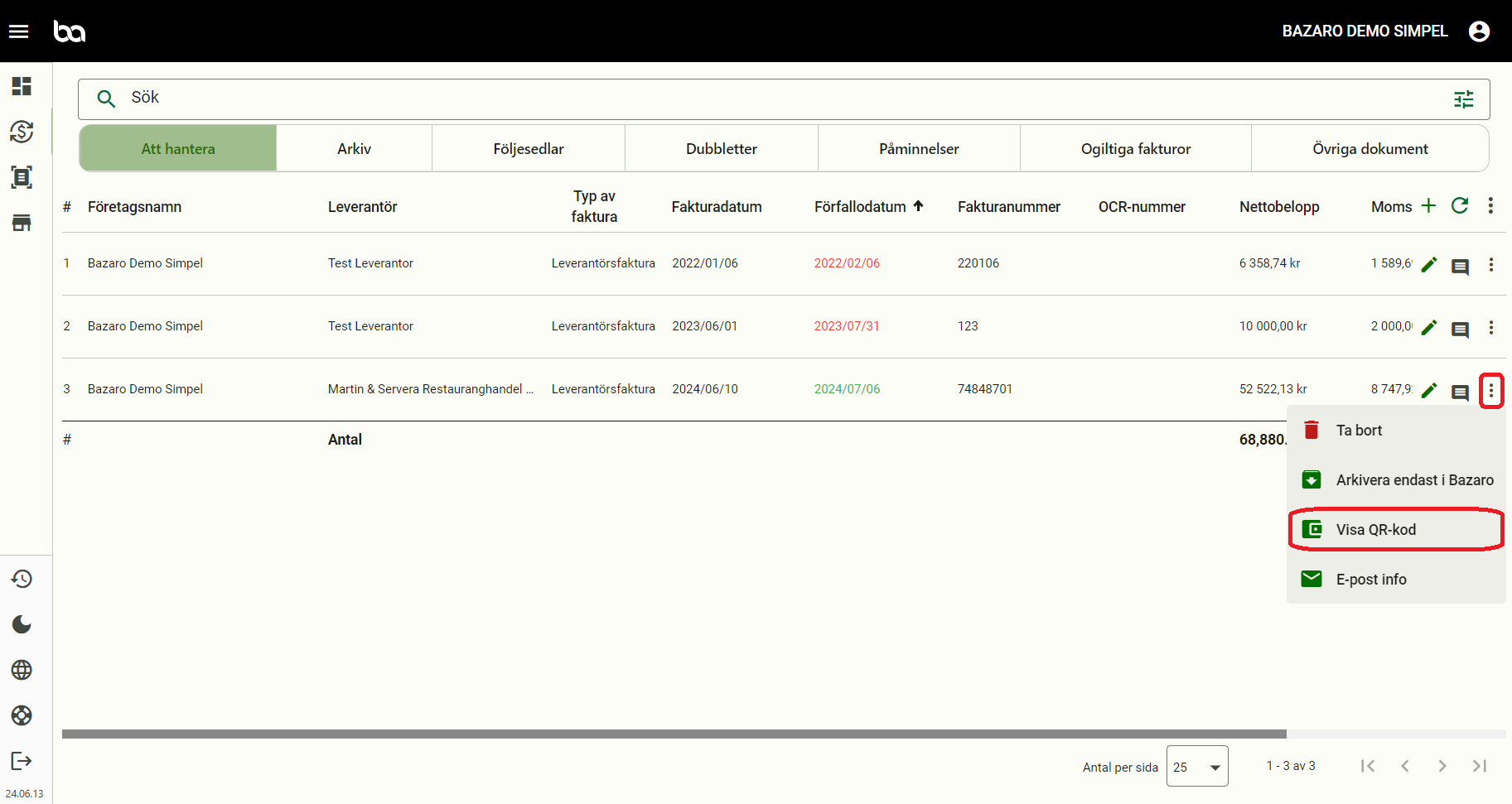Toggle dark mode with moon icon
The width and height of the screenshot is (1512, 804).
tap(22, 624)
